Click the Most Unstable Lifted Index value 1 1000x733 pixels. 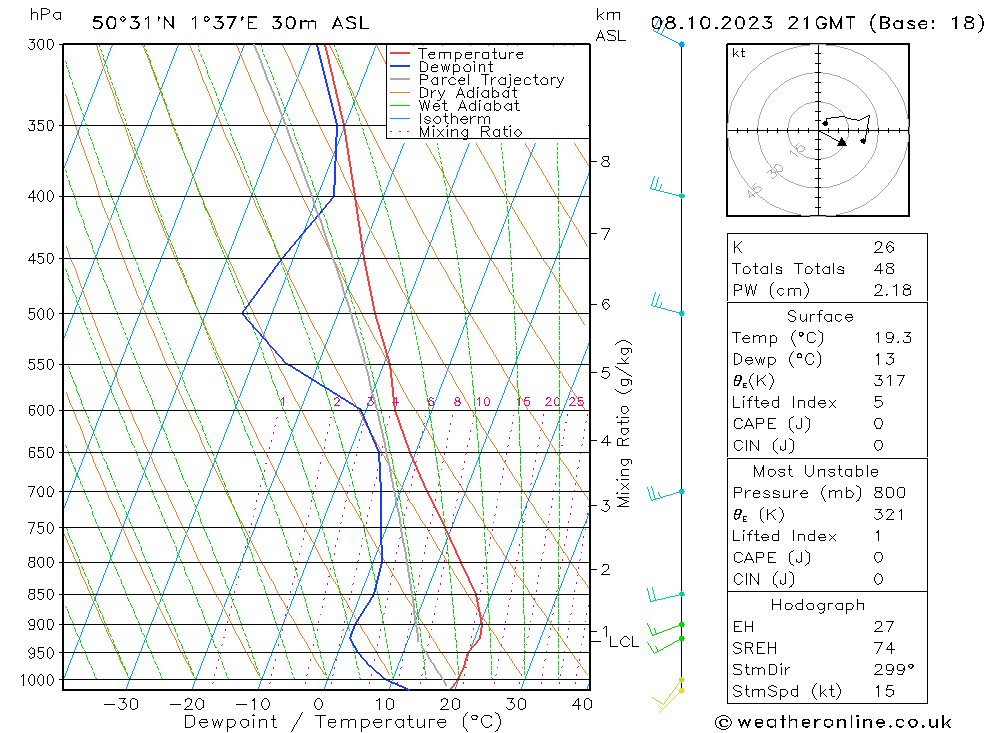[x=878, y=536]
